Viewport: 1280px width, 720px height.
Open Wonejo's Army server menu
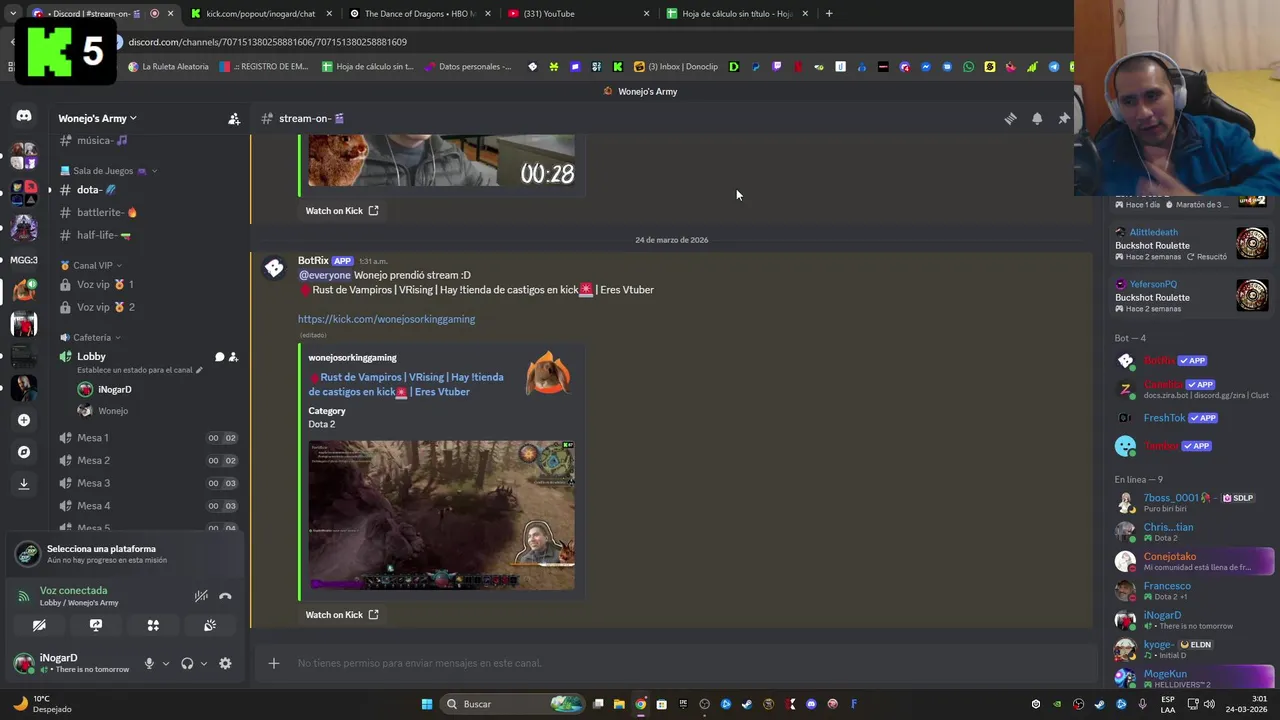[97, 118]
